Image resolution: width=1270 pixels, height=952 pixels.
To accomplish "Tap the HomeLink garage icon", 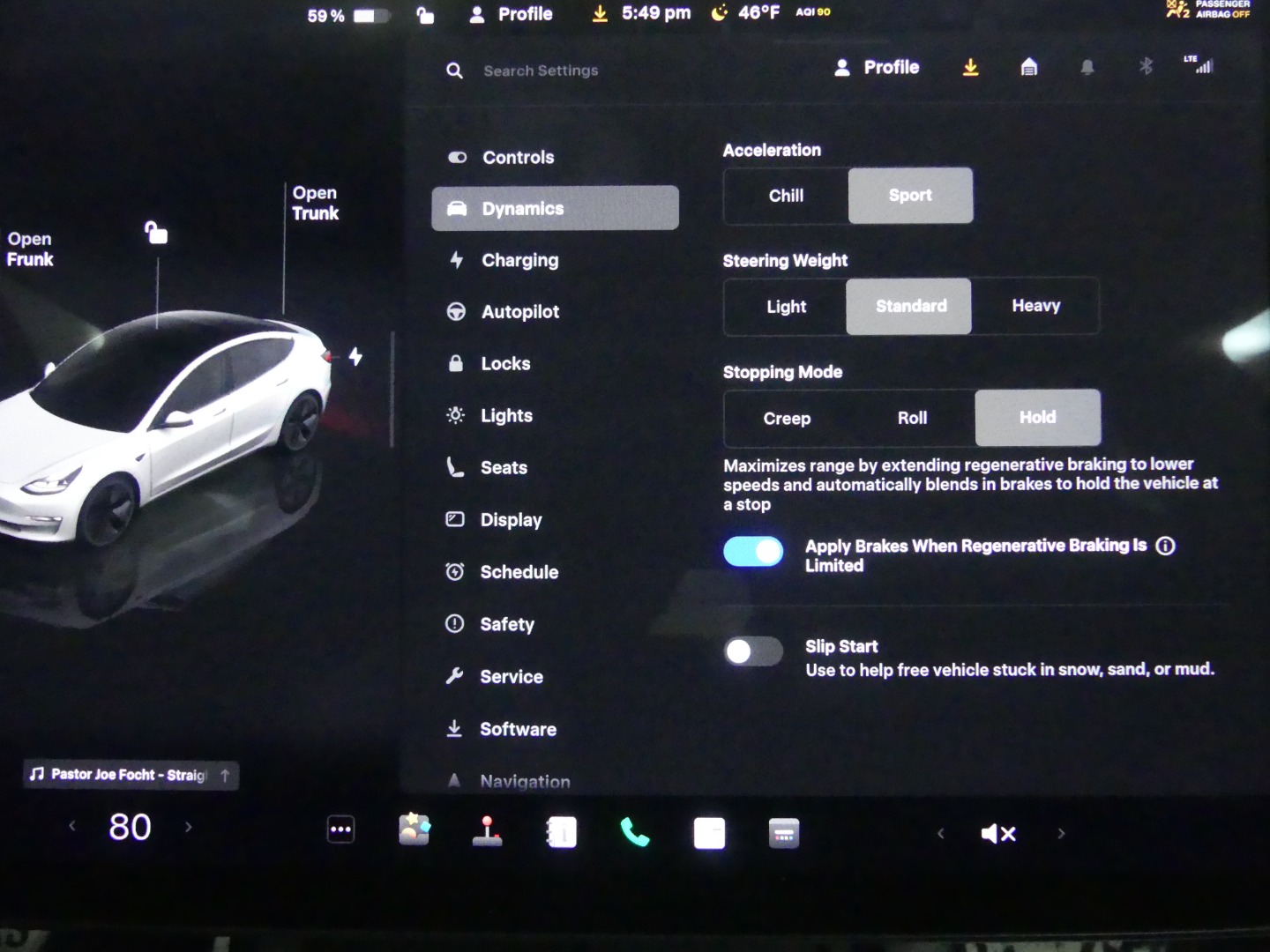I will [x=1028, y=67].
